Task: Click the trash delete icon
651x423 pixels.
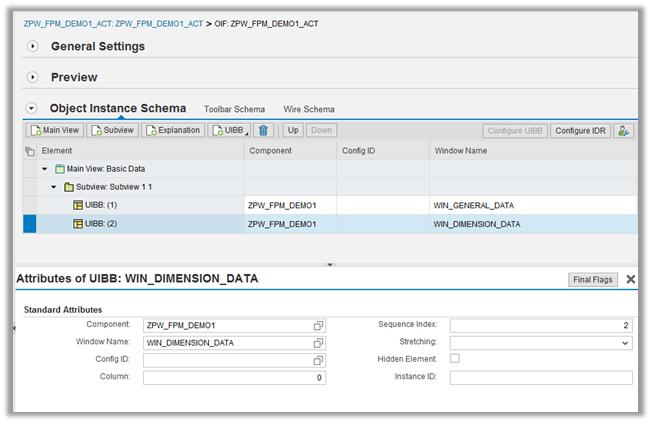Action: click(x=263, y=130)
